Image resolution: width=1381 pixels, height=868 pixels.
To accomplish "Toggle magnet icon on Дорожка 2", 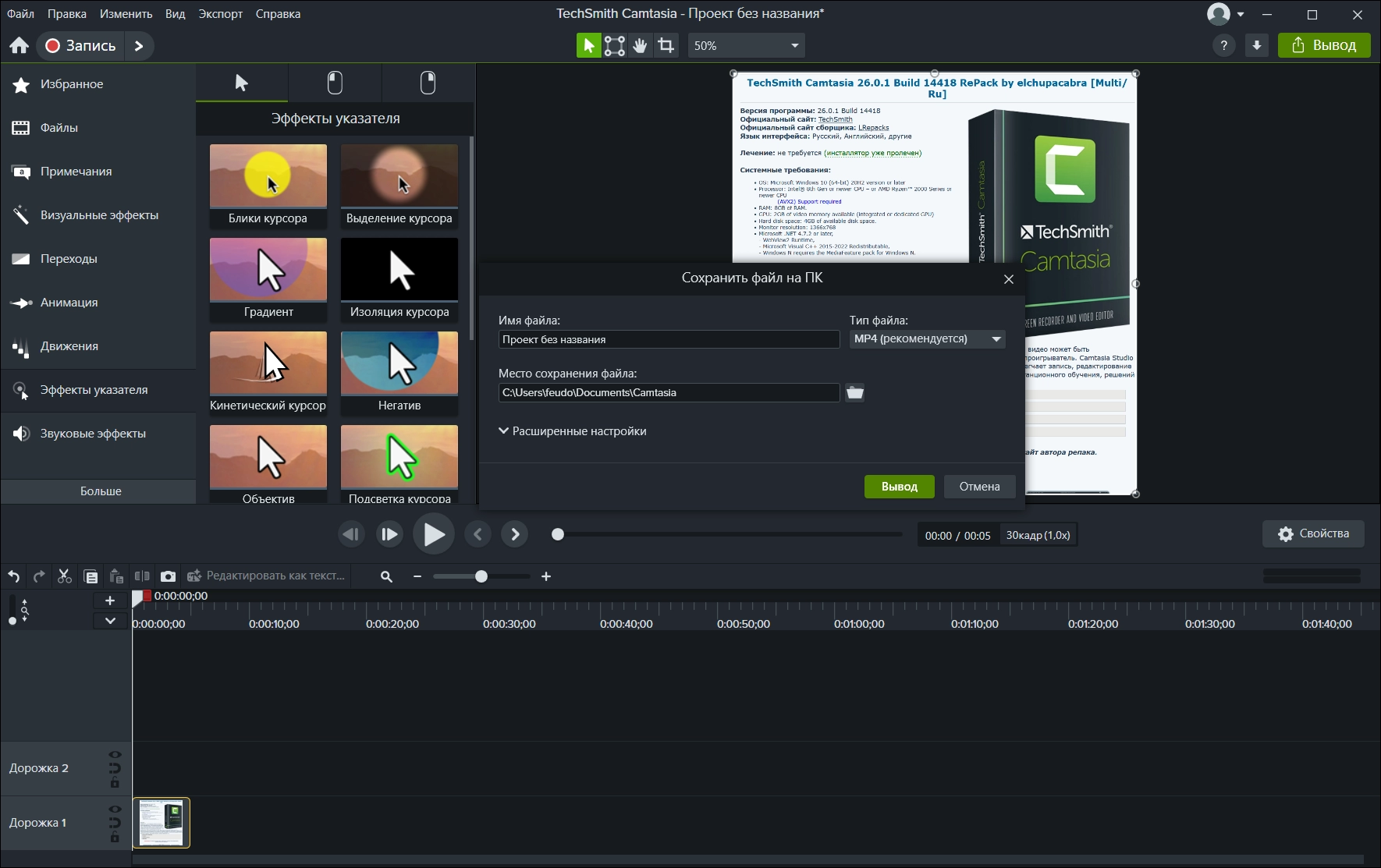I will coord(115,769).
